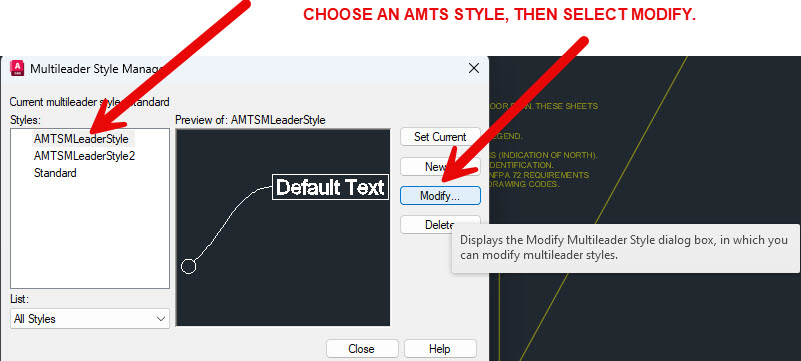Click the bottom Close button

[x=362, y=349]
